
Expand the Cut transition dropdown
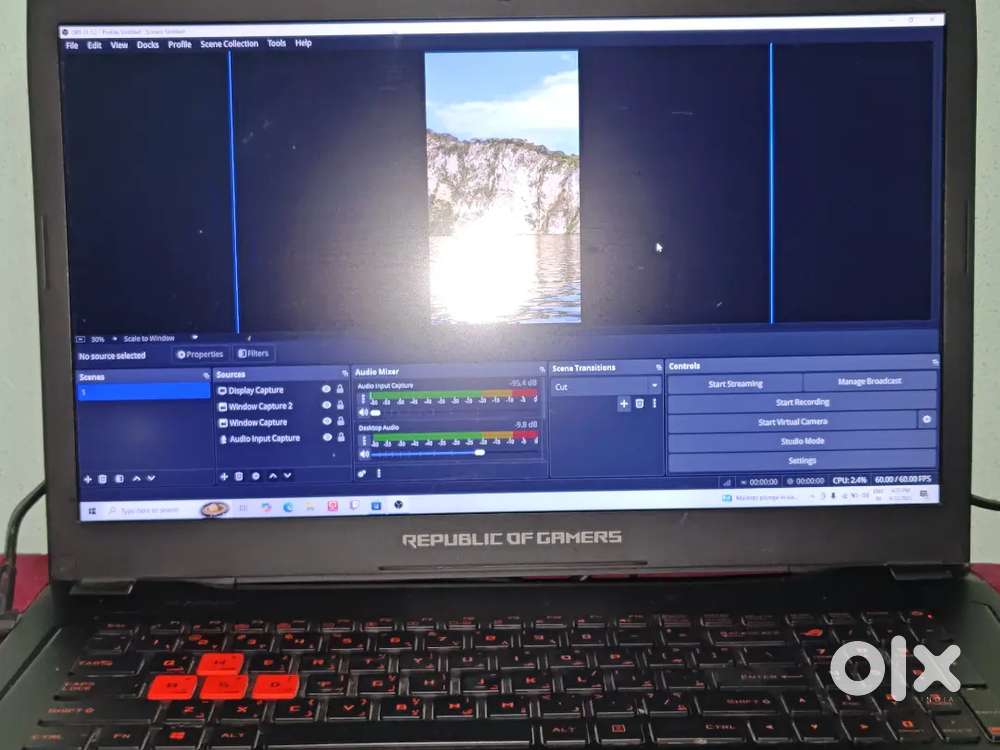tap(654, 386)
